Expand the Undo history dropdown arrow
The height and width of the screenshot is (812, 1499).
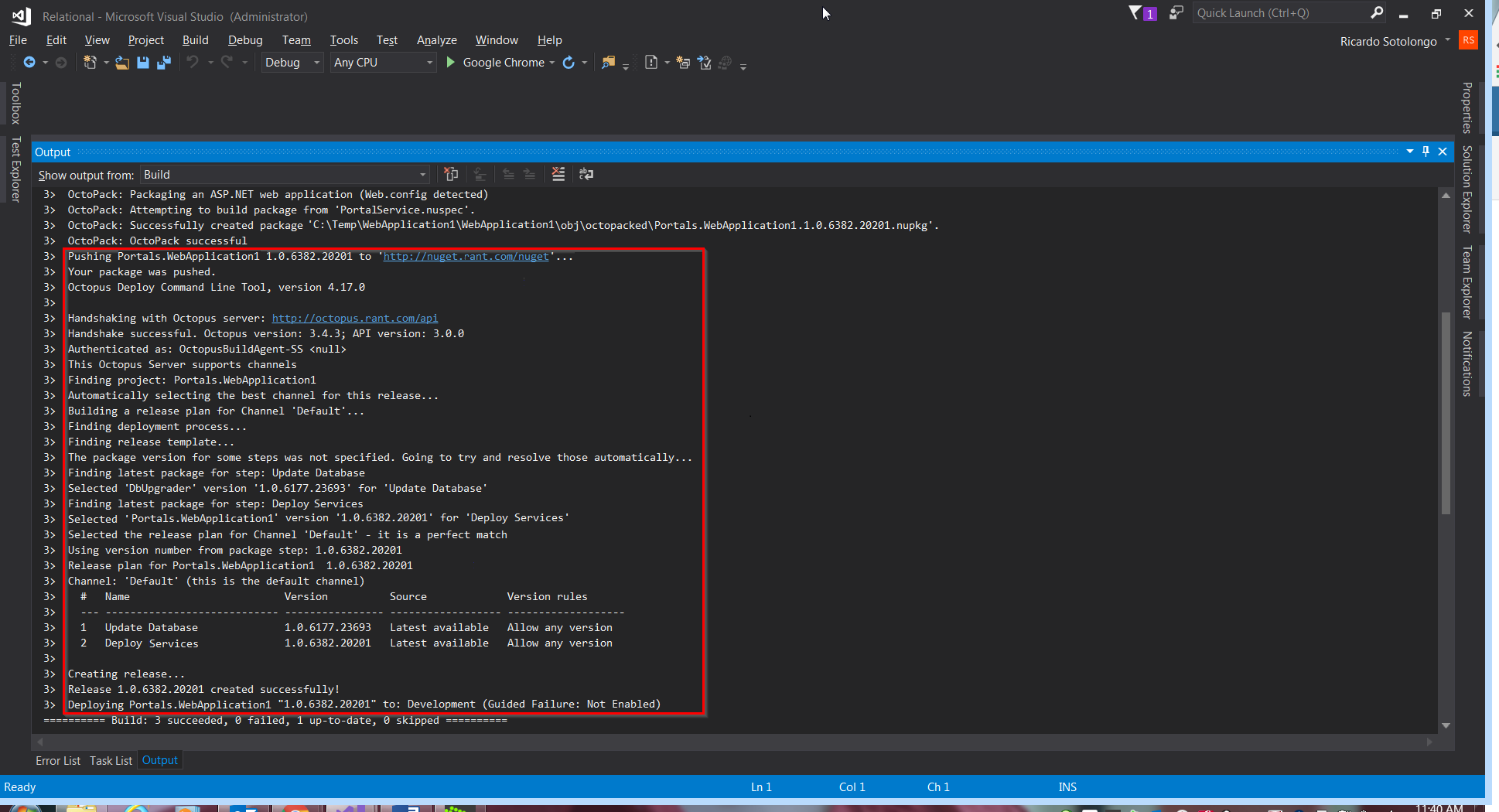pyautogui.click(x=210, y=63)
